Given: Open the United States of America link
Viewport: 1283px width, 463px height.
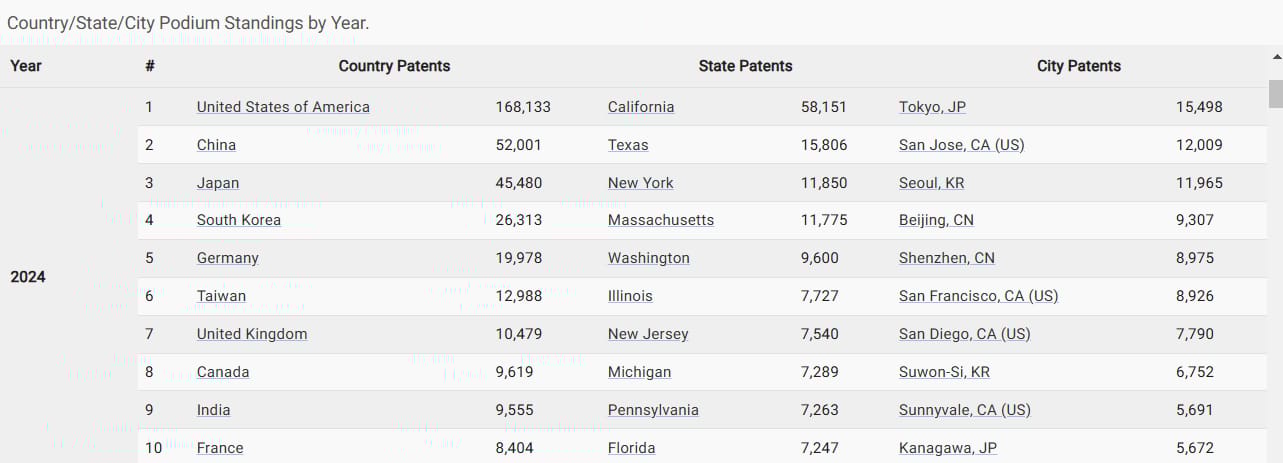Looking at the screenshot, I should (x=283, y=107).
